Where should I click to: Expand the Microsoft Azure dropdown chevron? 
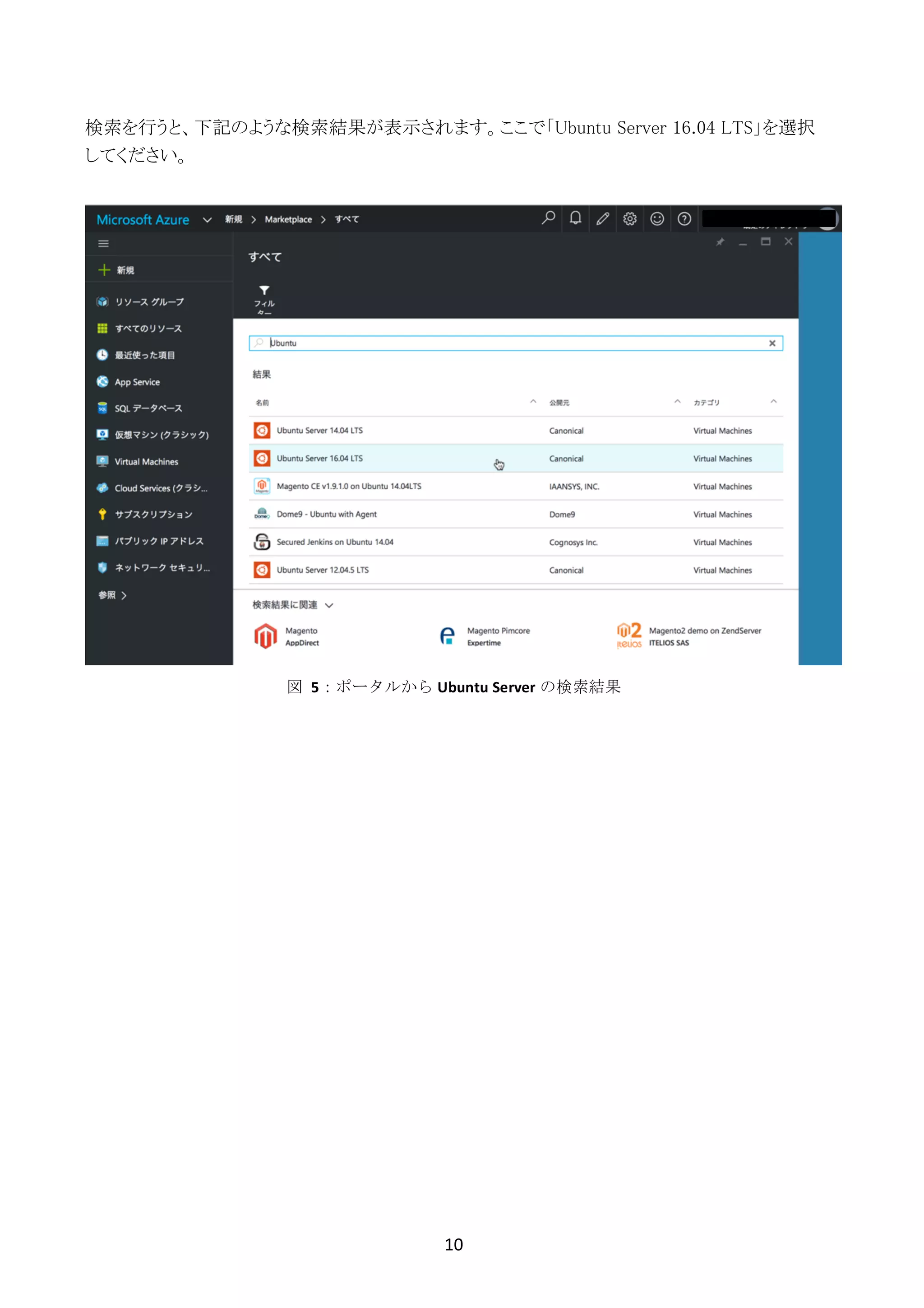207,220
